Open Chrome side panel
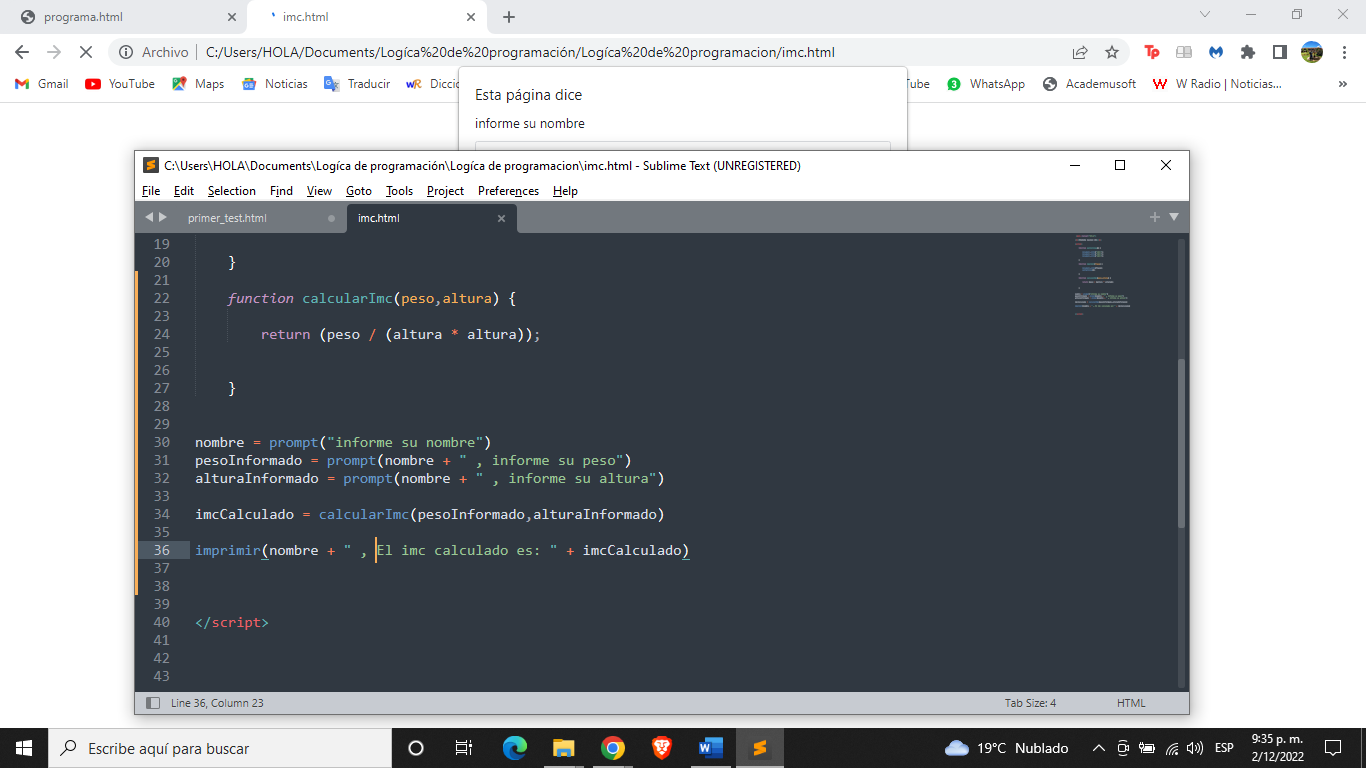 point(1280,52)
